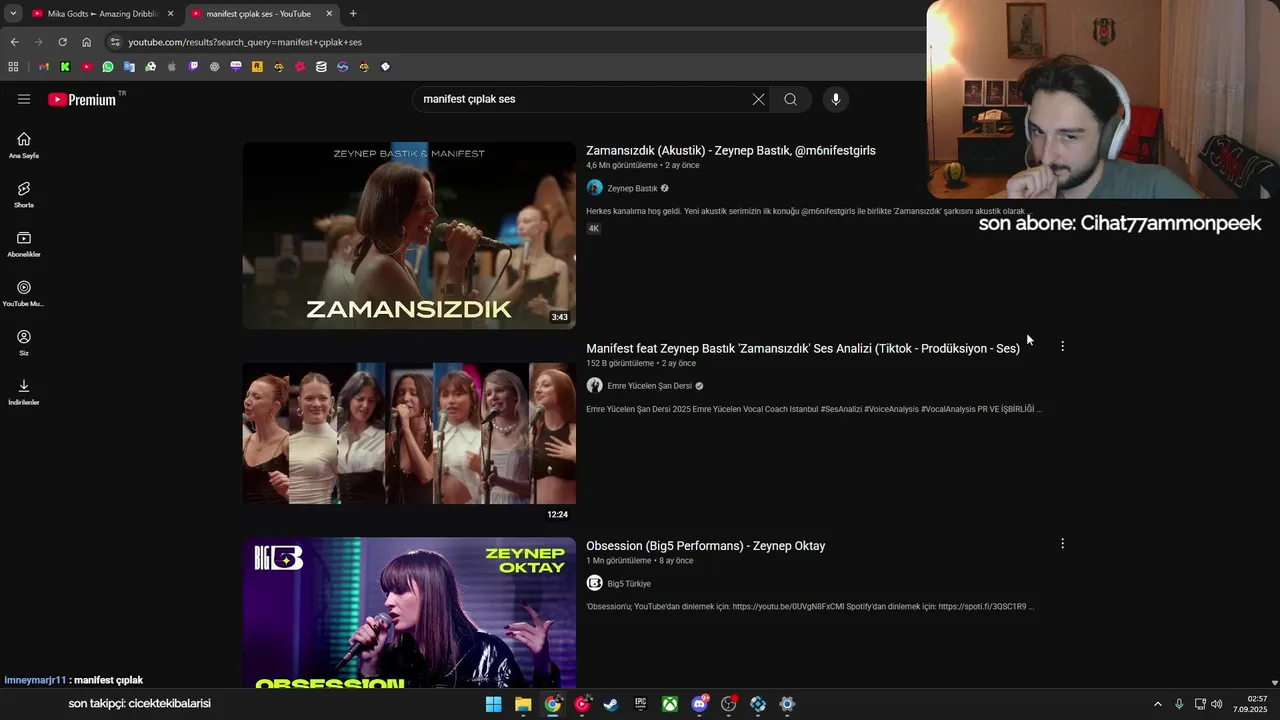Click the page scrollbar down arrow
The width and height of the screenshot is (1280, 720).
(x=1274, y=683)
